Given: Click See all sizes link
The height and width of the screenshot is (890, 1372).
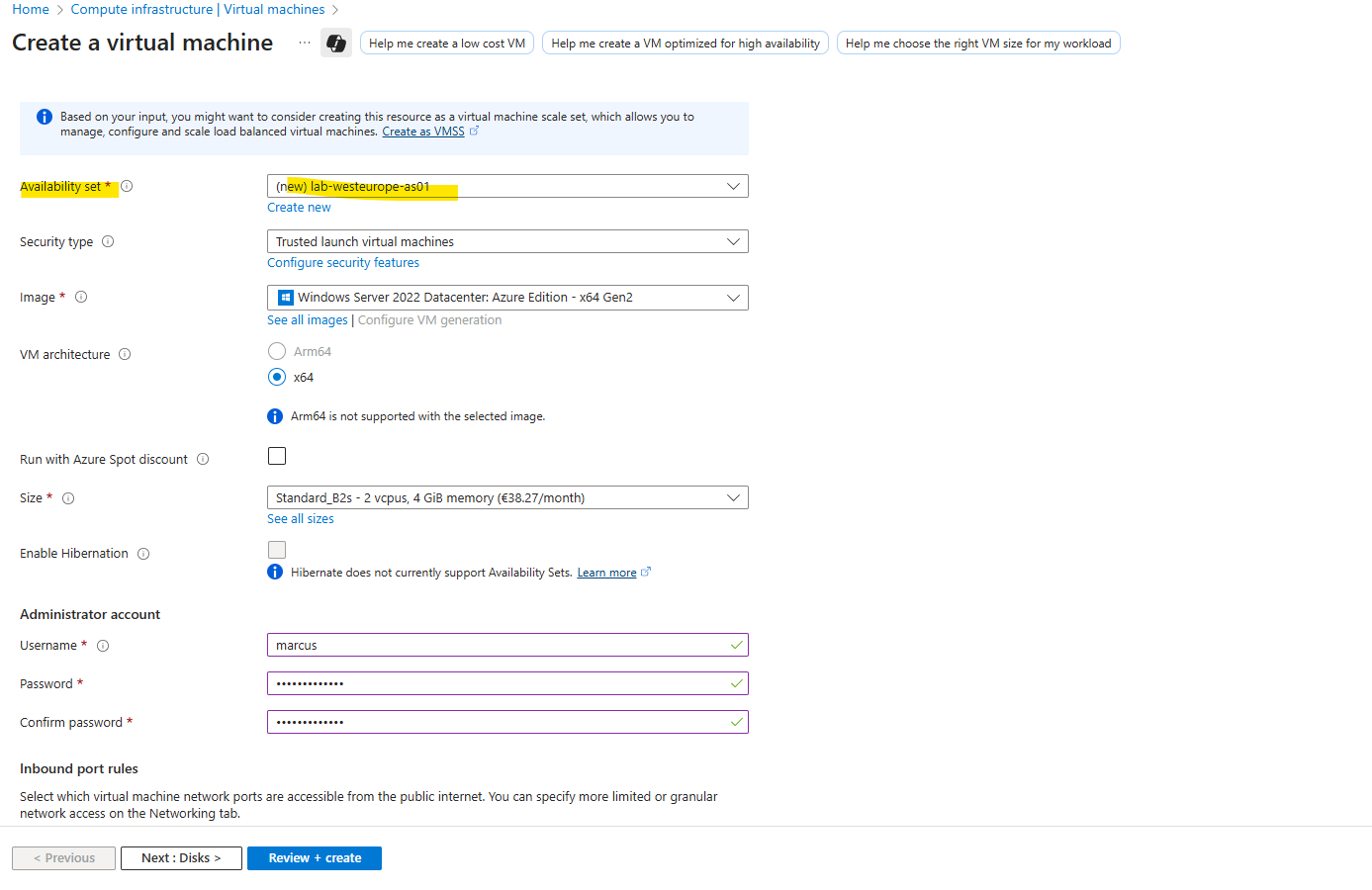Looking at the screenshot, I should tap(301, 519).
